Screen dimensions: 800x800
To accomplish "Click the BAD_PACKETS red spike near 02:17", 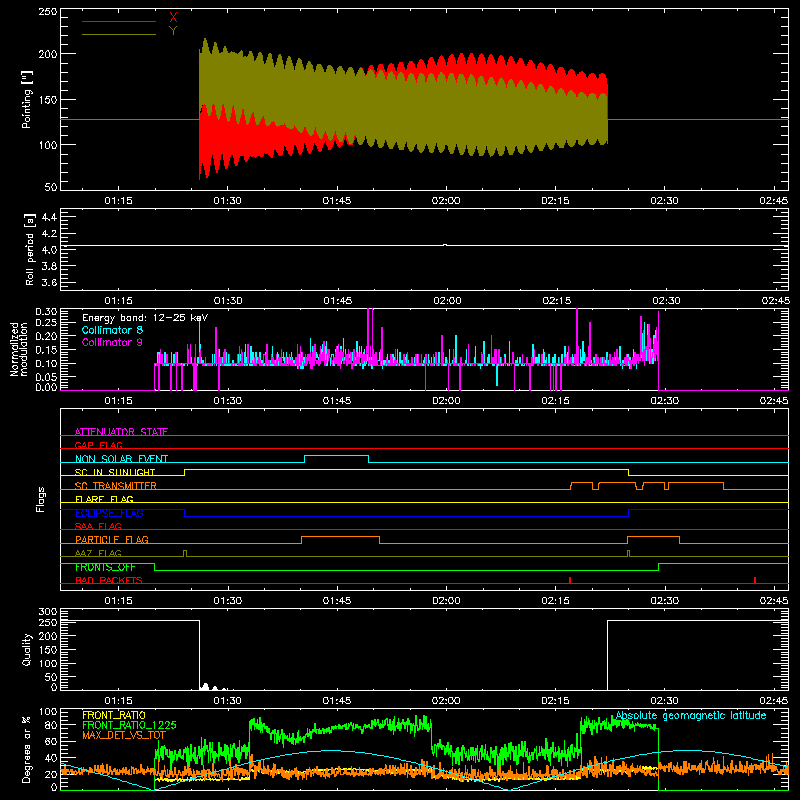I will tap(569, 580).
